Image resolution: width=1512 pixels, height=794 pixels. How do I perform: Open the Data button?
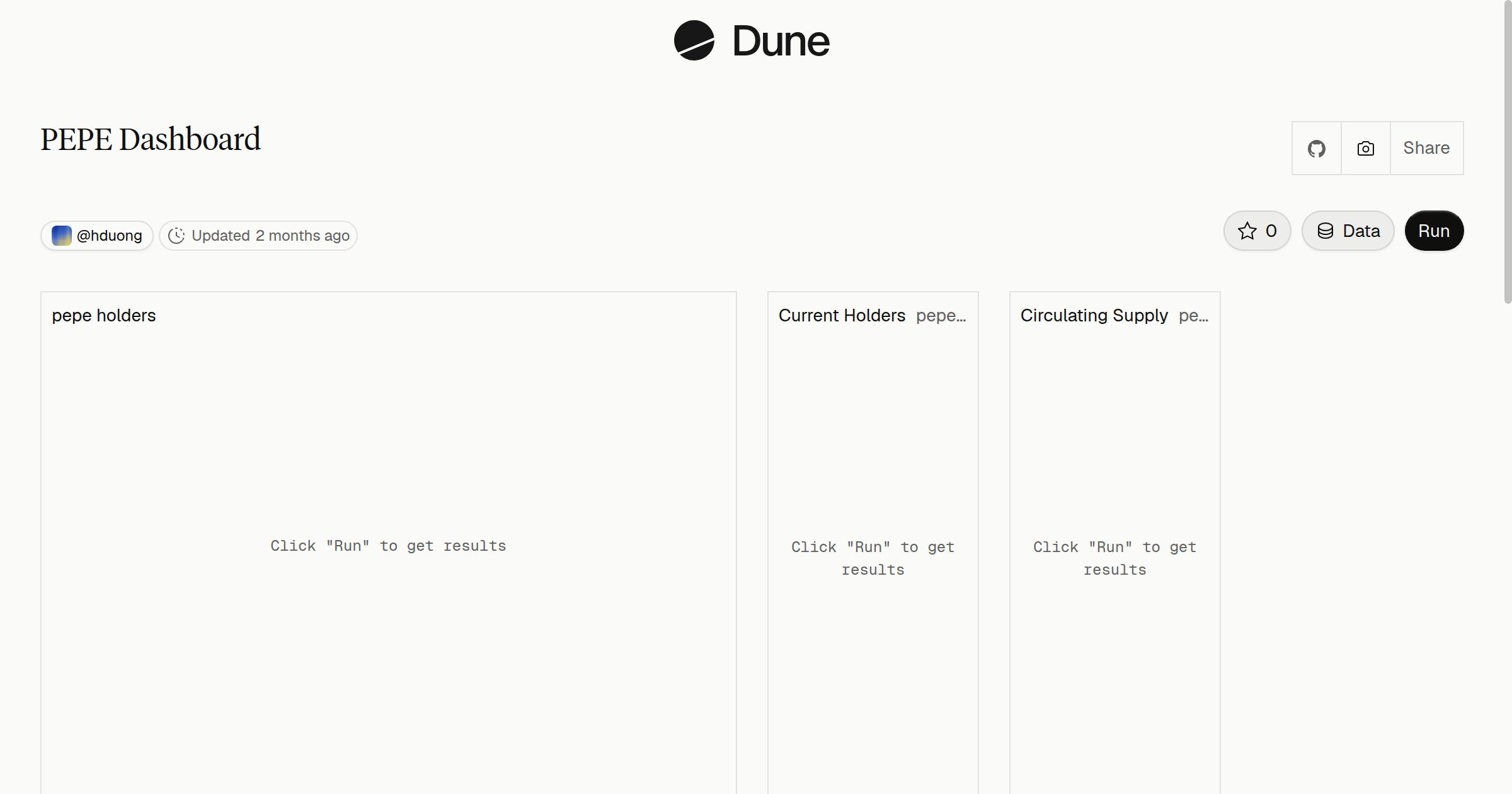pyautogui.click(x=1348, y=231)
